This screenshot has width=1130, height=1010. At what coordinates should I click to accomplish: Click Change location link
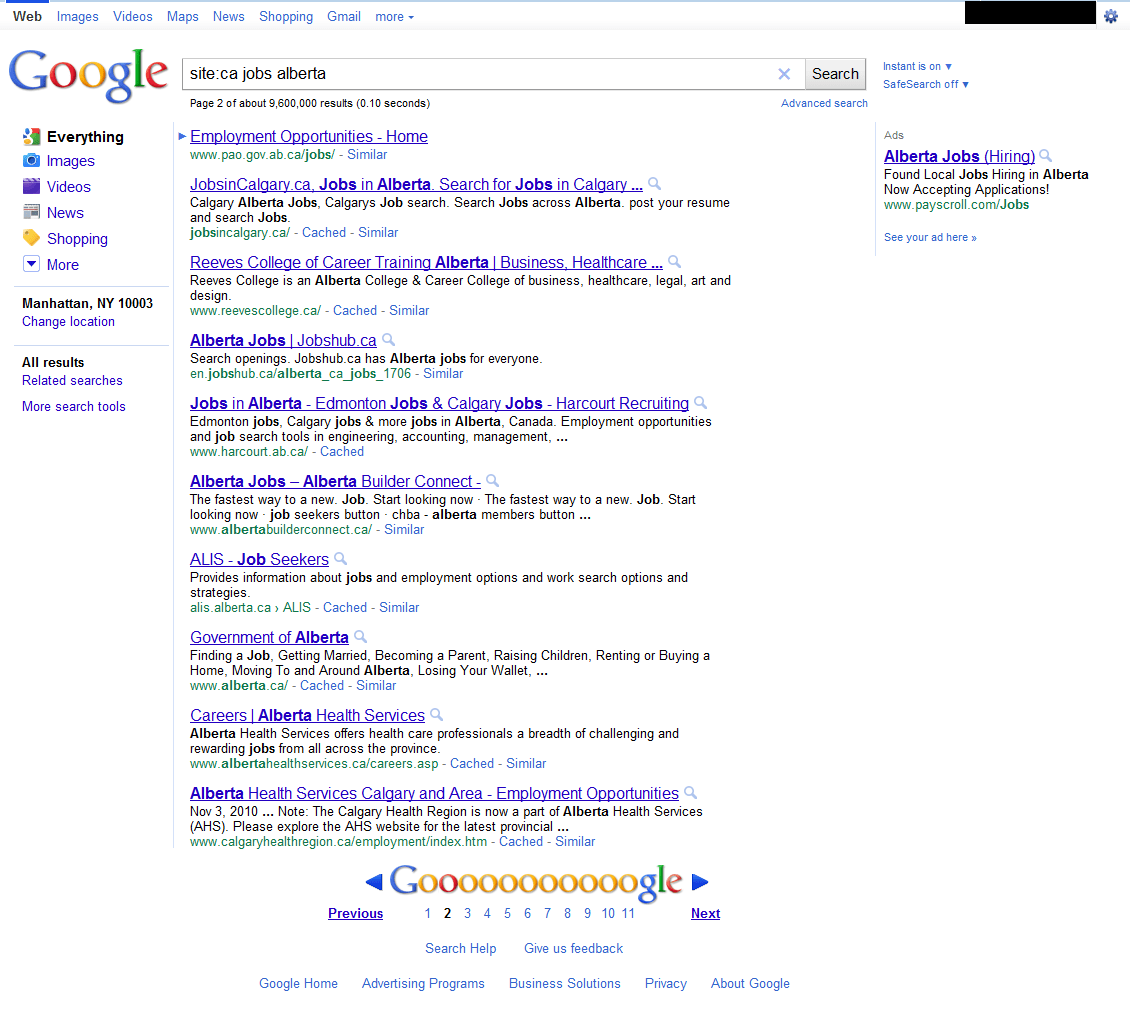click(68, 322)
